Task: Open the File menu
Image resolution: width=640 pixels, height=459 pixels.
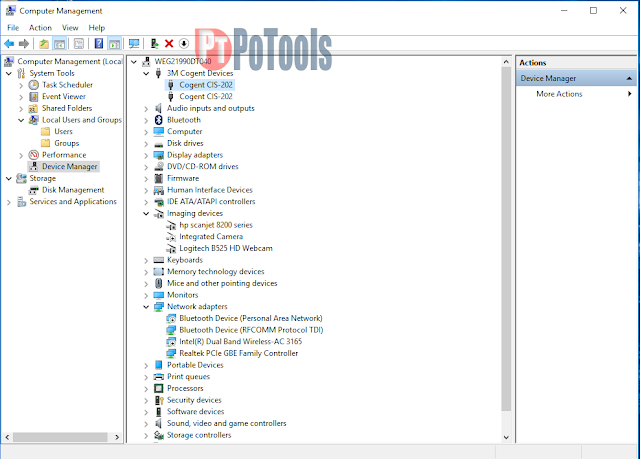Action: click(13, 28)
